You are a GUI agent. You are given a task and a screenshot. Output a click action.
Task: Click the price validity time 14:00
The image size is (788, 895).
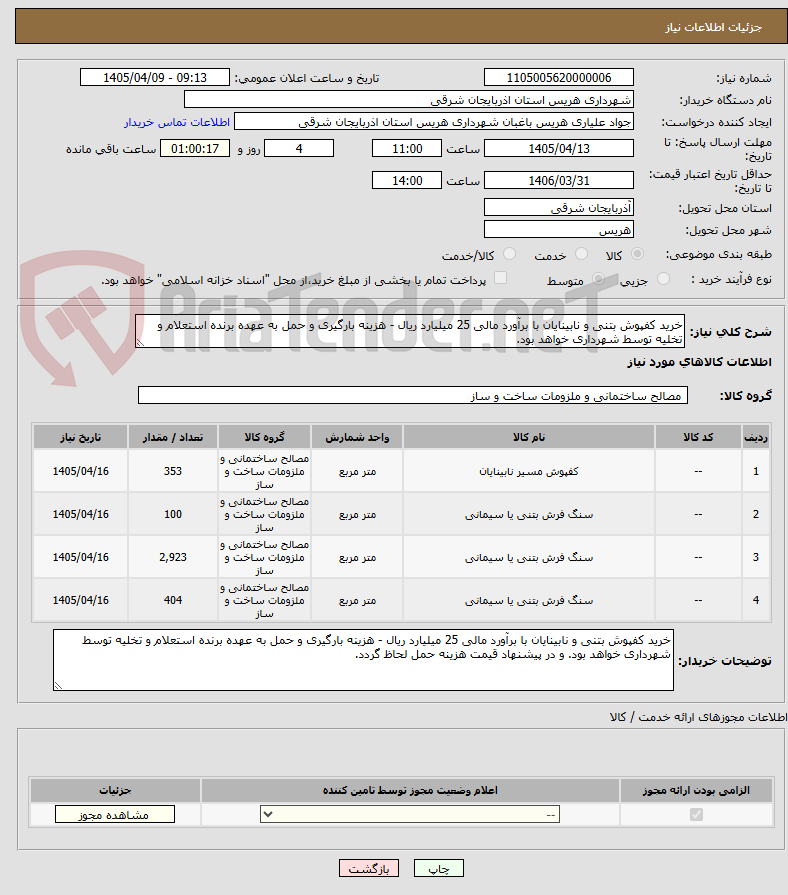407,180
